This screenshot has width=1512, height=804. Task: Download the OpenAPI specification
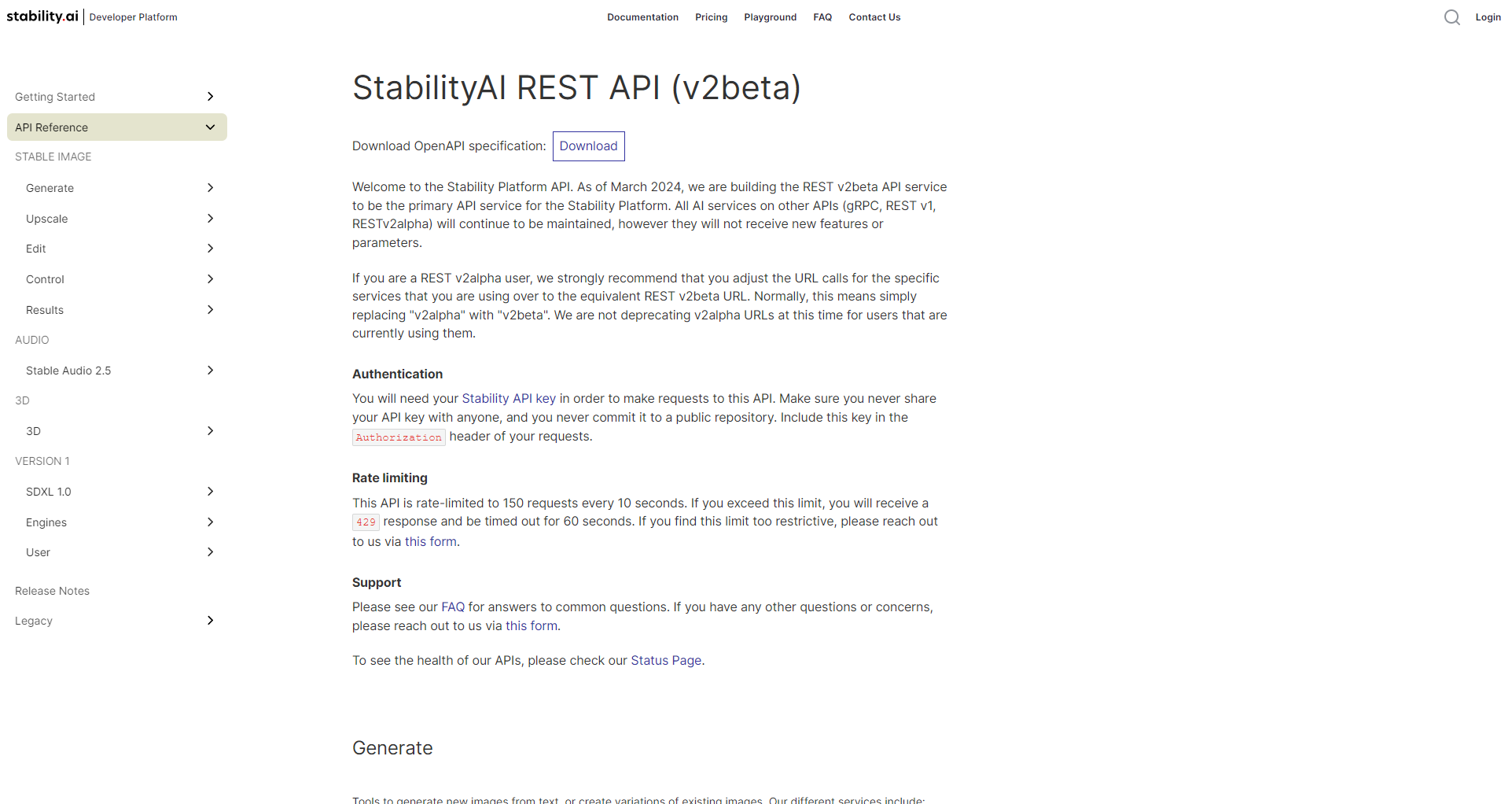[588, 146]
